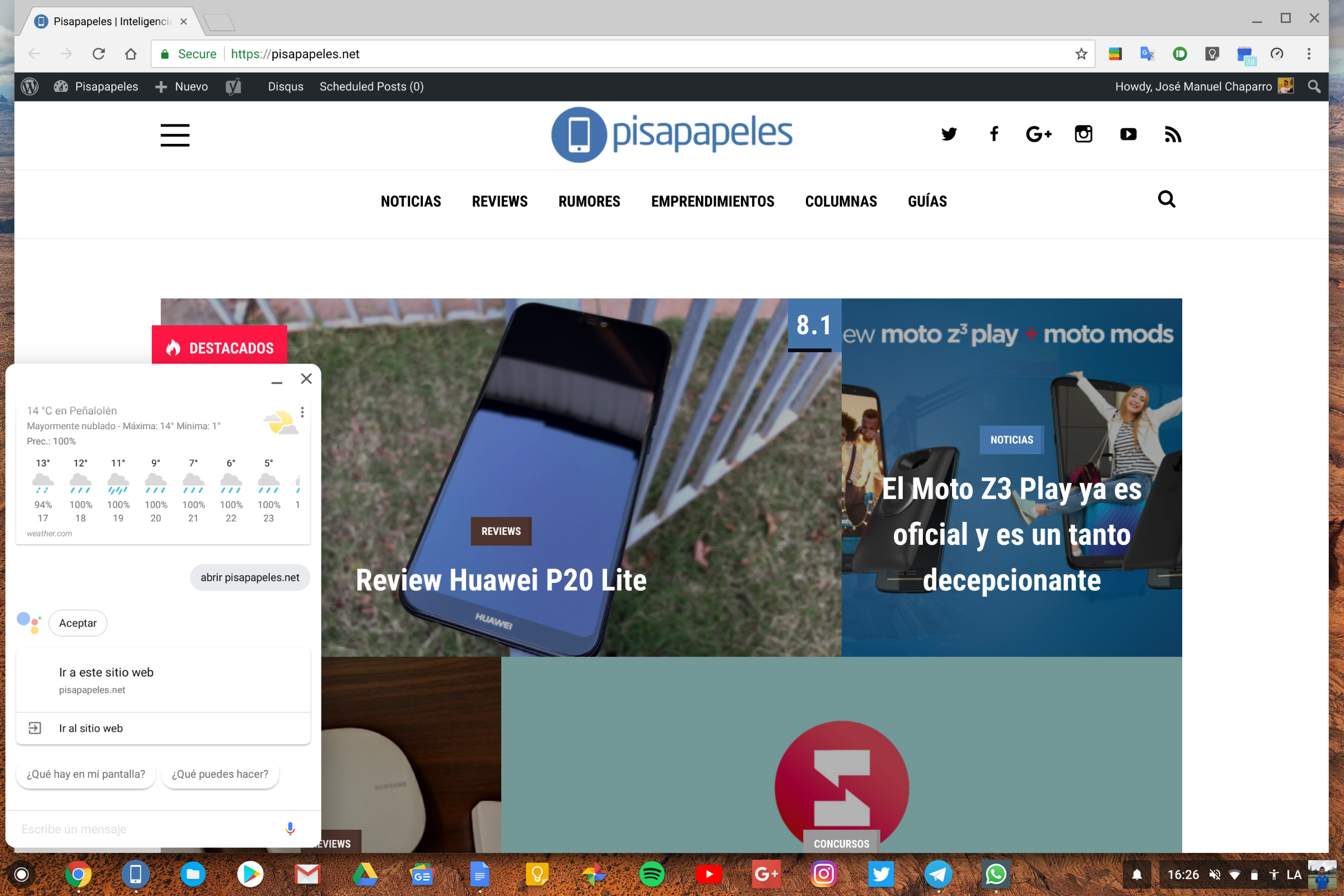Launch Telegram from the shelf

pos(939,874)
